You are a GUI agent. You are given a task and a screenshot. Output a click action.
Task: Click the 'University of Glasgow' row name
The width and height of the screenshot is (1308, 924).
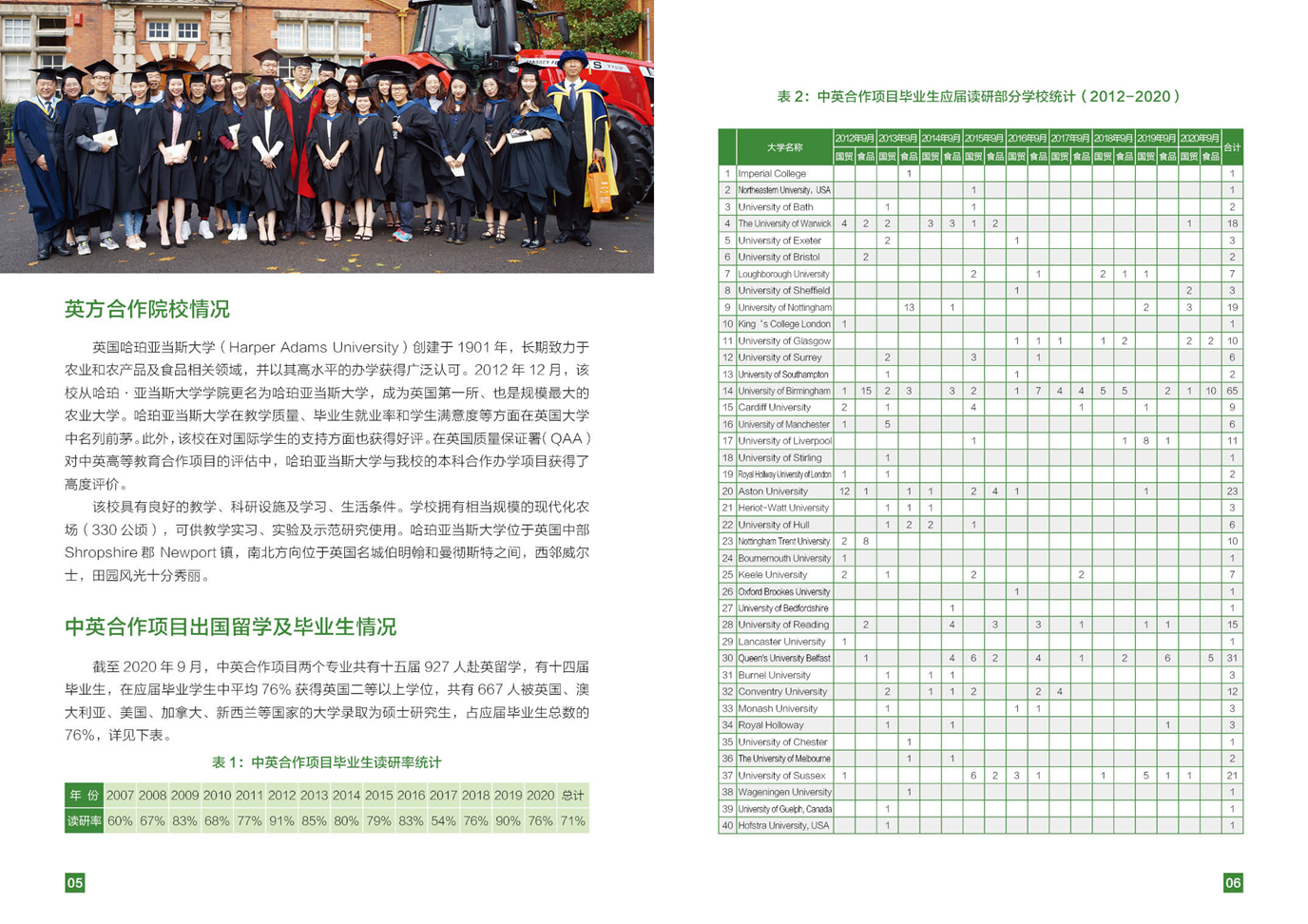pos(784,340)
